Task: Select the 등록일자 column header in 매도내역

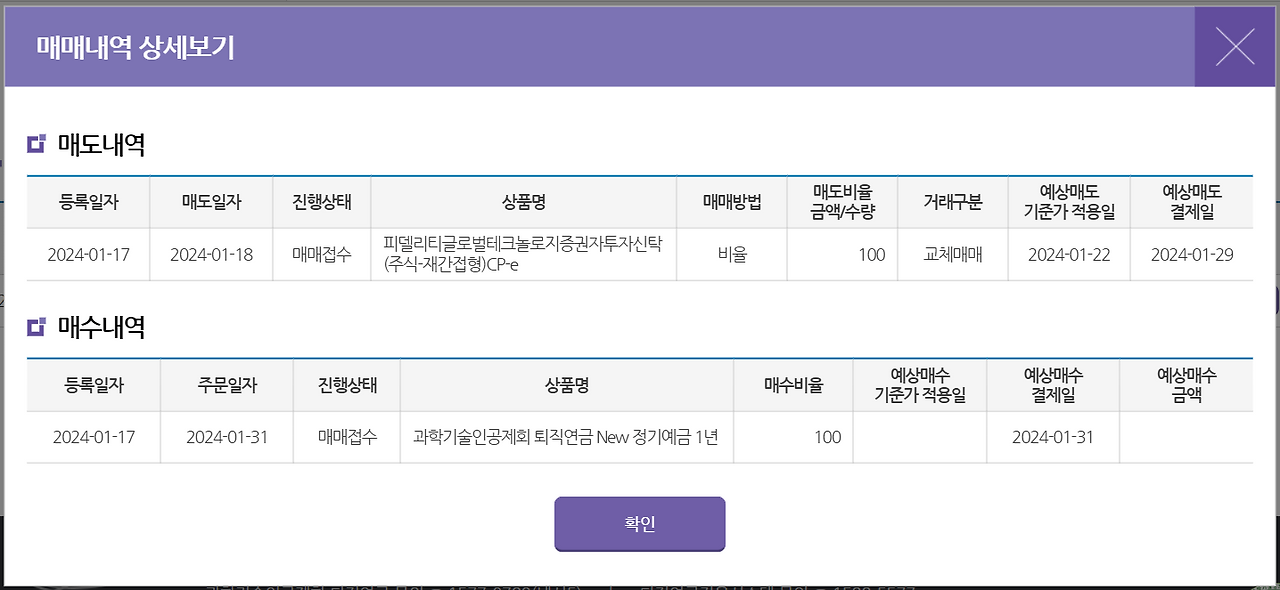Action: click(x=88, y=201)
